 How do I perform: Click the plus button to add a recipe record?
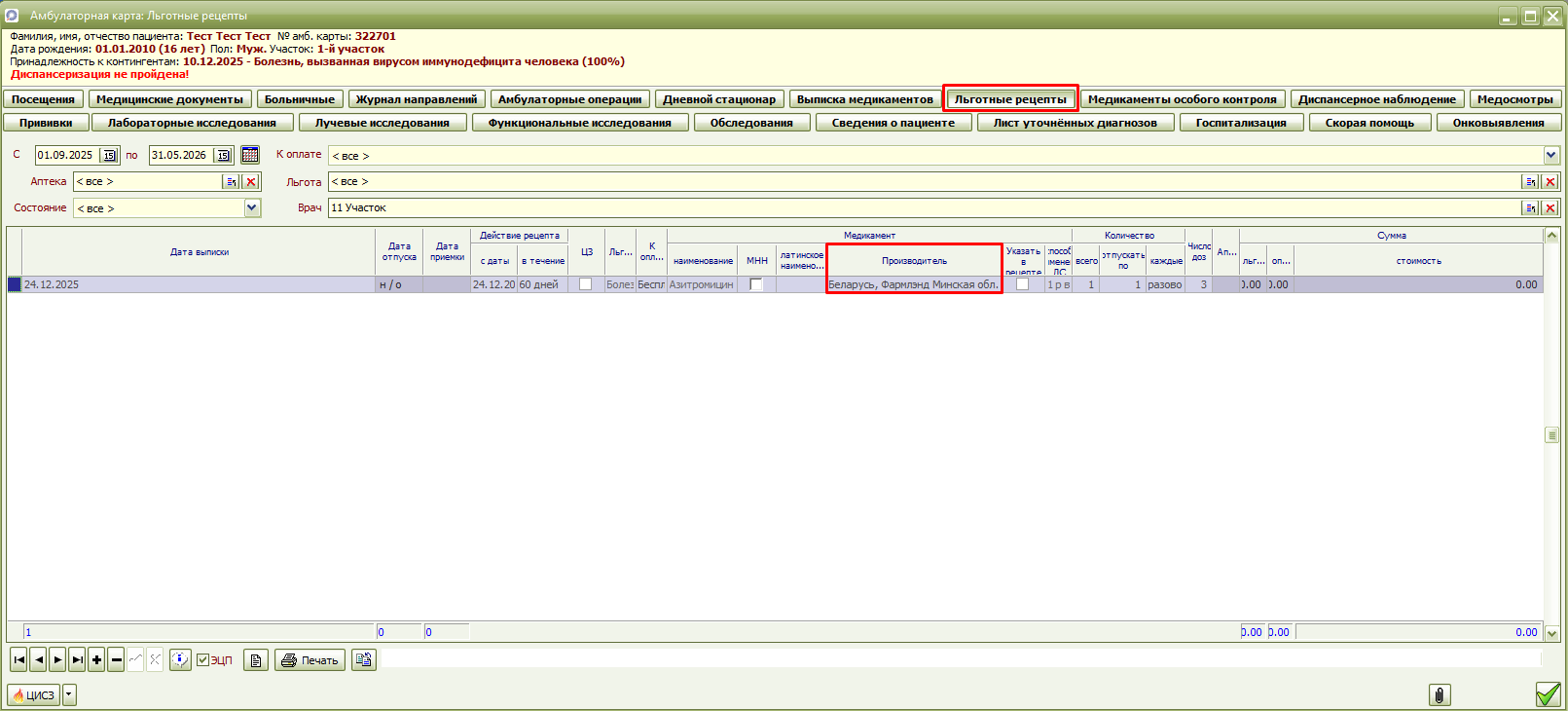point(96,660)
